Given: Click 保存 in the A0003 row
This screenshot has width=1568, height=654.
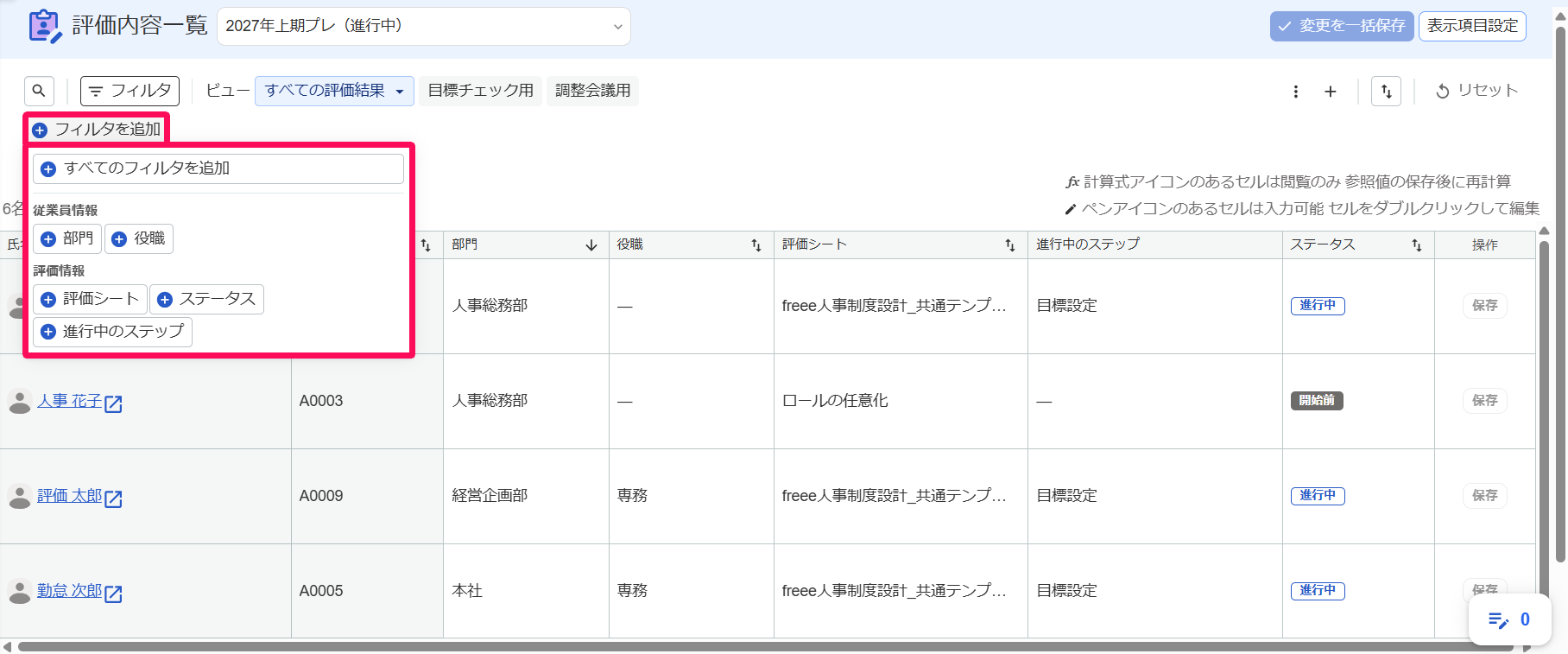Looking at the screenshot, I should (x=1485, y=401).
